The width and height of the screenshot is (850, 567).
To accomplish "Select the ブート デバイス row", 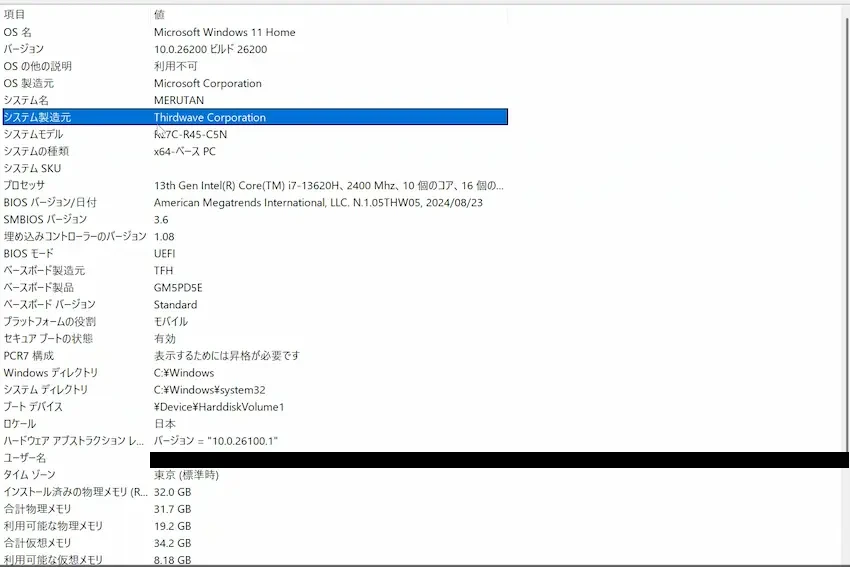I will coord(255,407).
